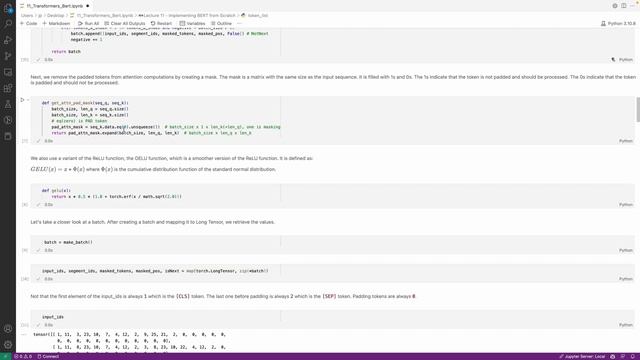Click the paragraph about [CLS] token
This screenshot has width=640, height=360.
coord(223,296)
